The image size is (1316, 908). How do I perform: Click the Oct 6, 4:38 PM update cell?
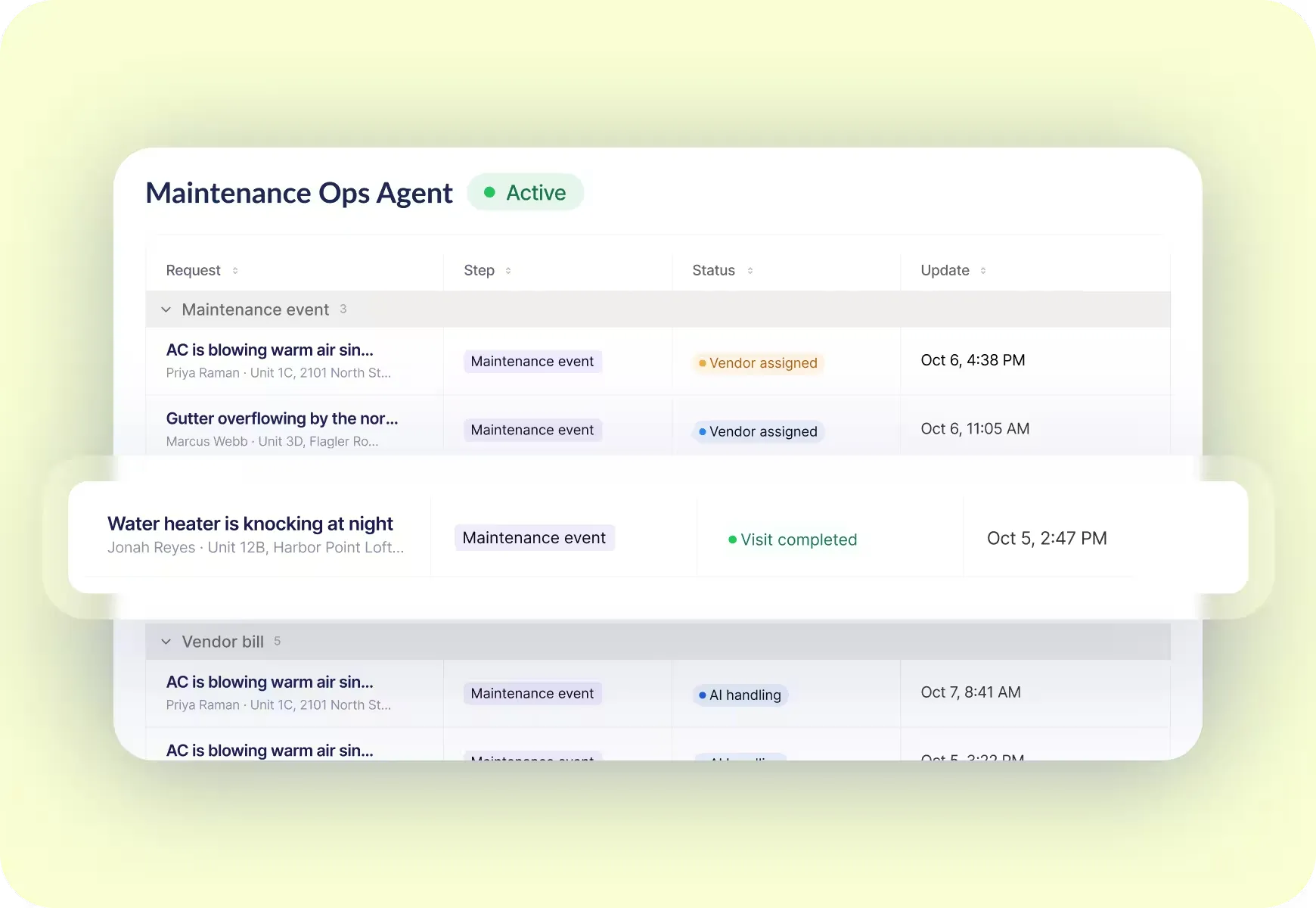pos(973,360)
